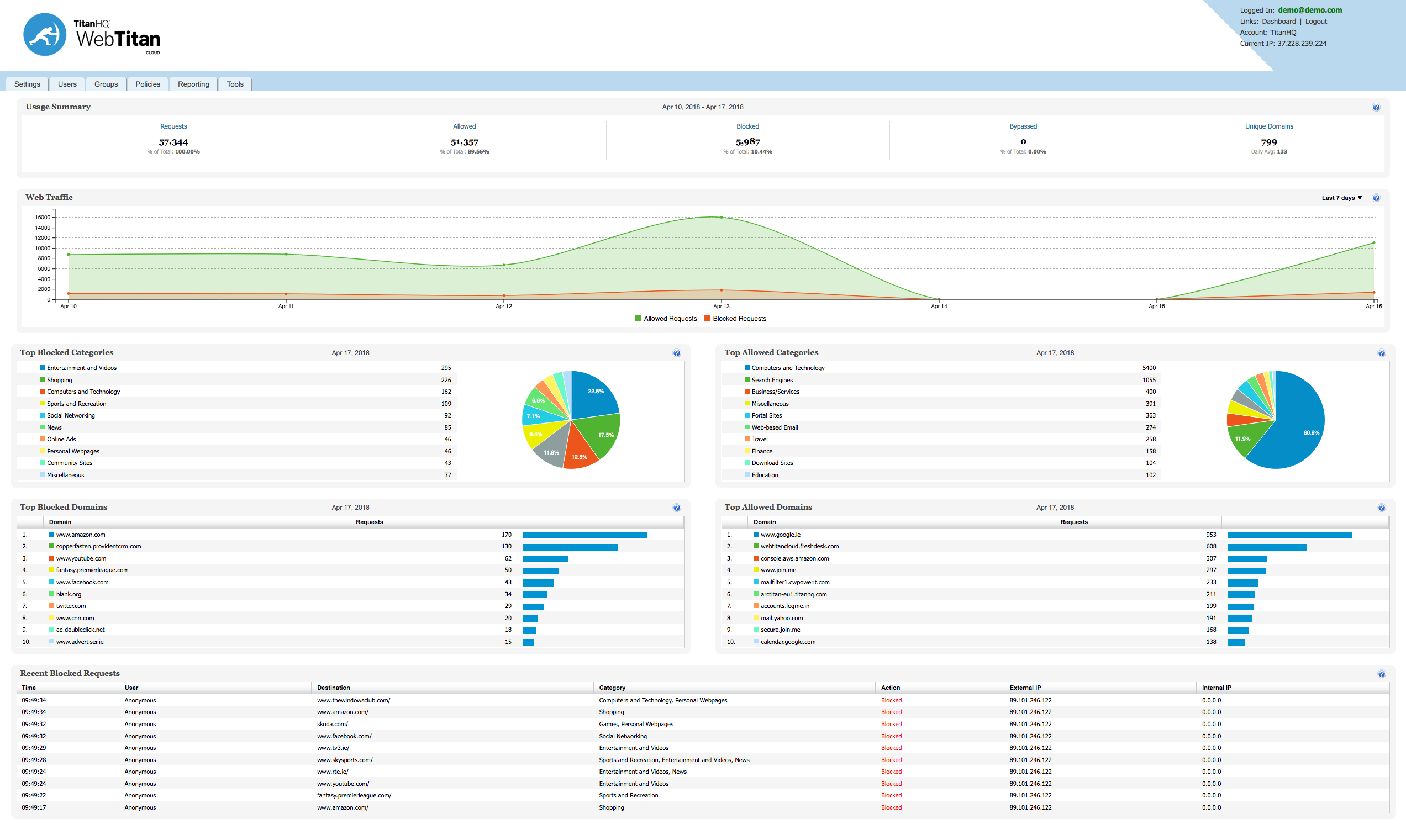
Task: Open Top Allowed Categories help icon
Action: pos(1382,353)
